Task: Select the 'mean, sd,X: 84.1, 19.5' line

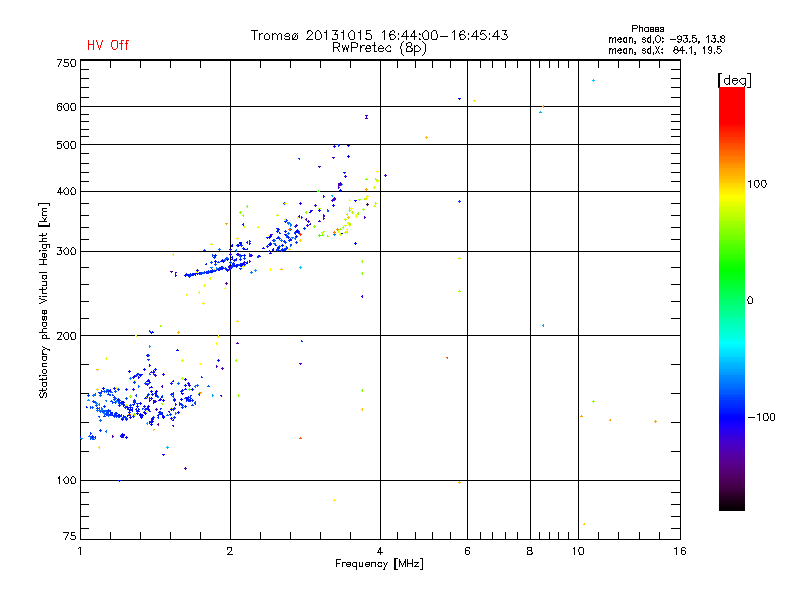Action: [x=665, y=50]
